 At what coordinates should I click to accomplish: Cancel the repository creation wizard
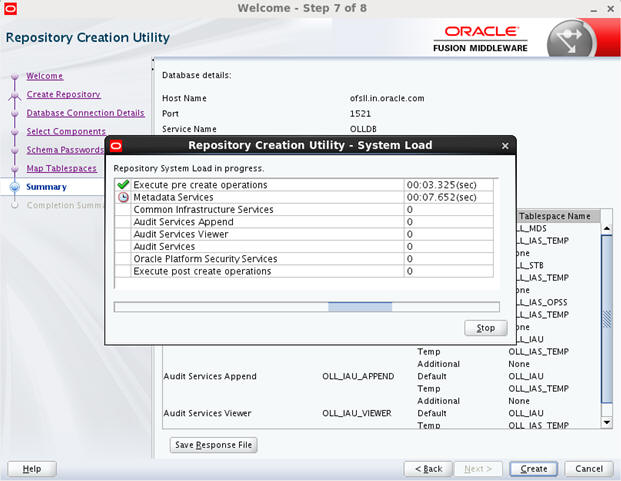tap(589, 469)
